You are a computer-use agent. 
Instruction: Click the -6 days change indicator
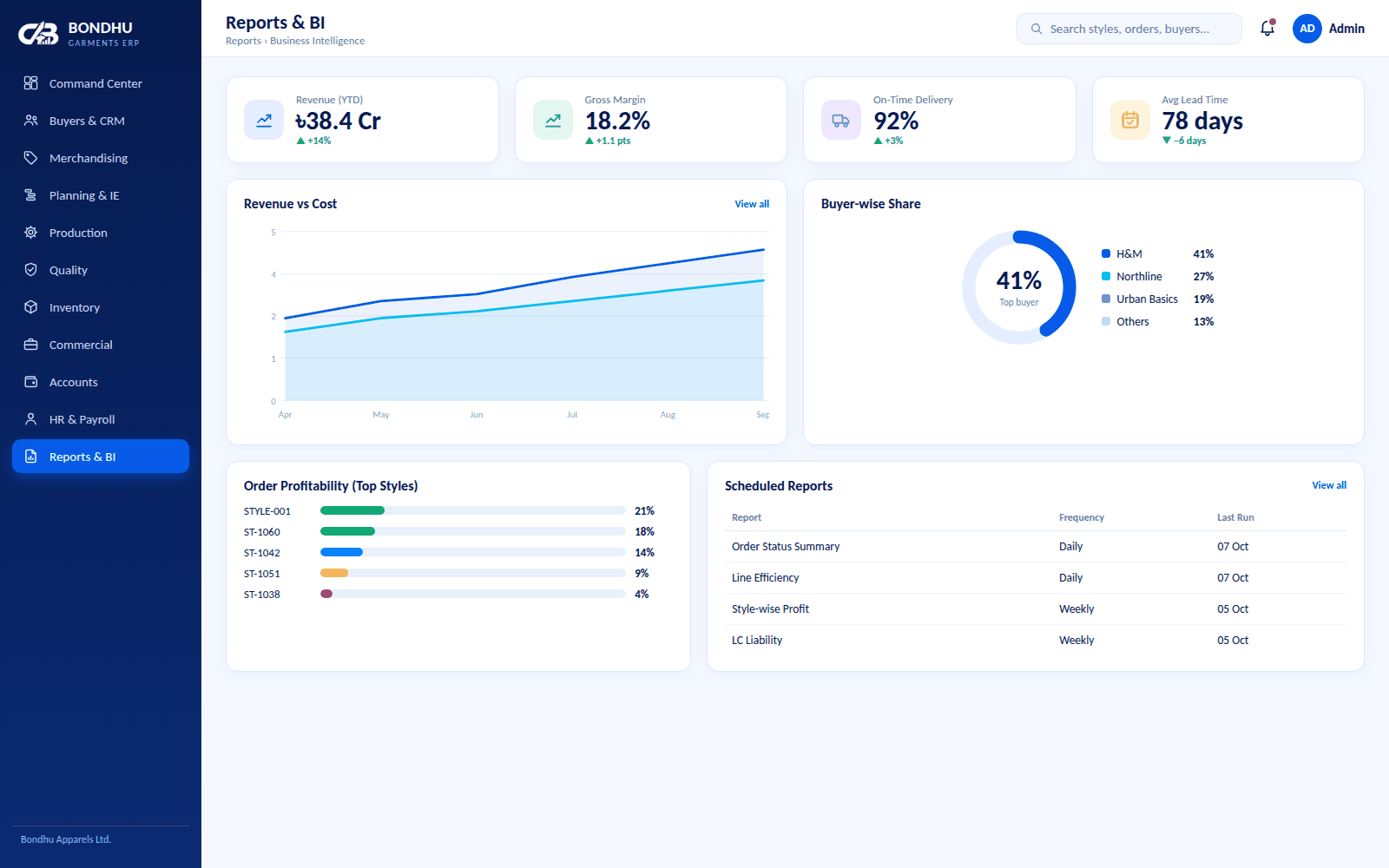[x=1184, y=141]
